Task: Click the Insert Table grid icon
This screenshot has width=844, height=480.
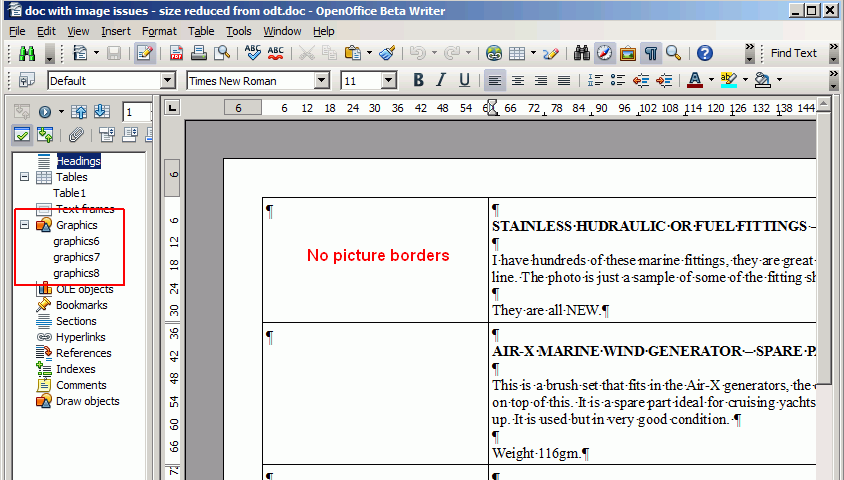Action: (517, 53)
